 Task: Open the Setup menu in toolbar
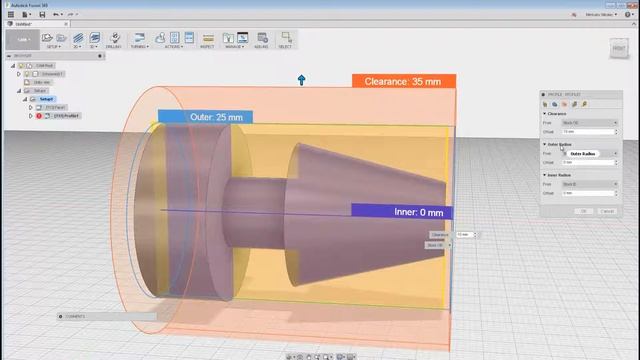pos(53,47)
